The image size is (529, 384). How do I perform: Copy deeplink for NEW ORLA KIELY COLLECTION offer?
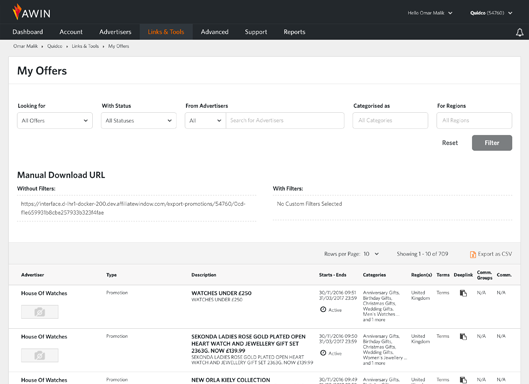point(463,380)
